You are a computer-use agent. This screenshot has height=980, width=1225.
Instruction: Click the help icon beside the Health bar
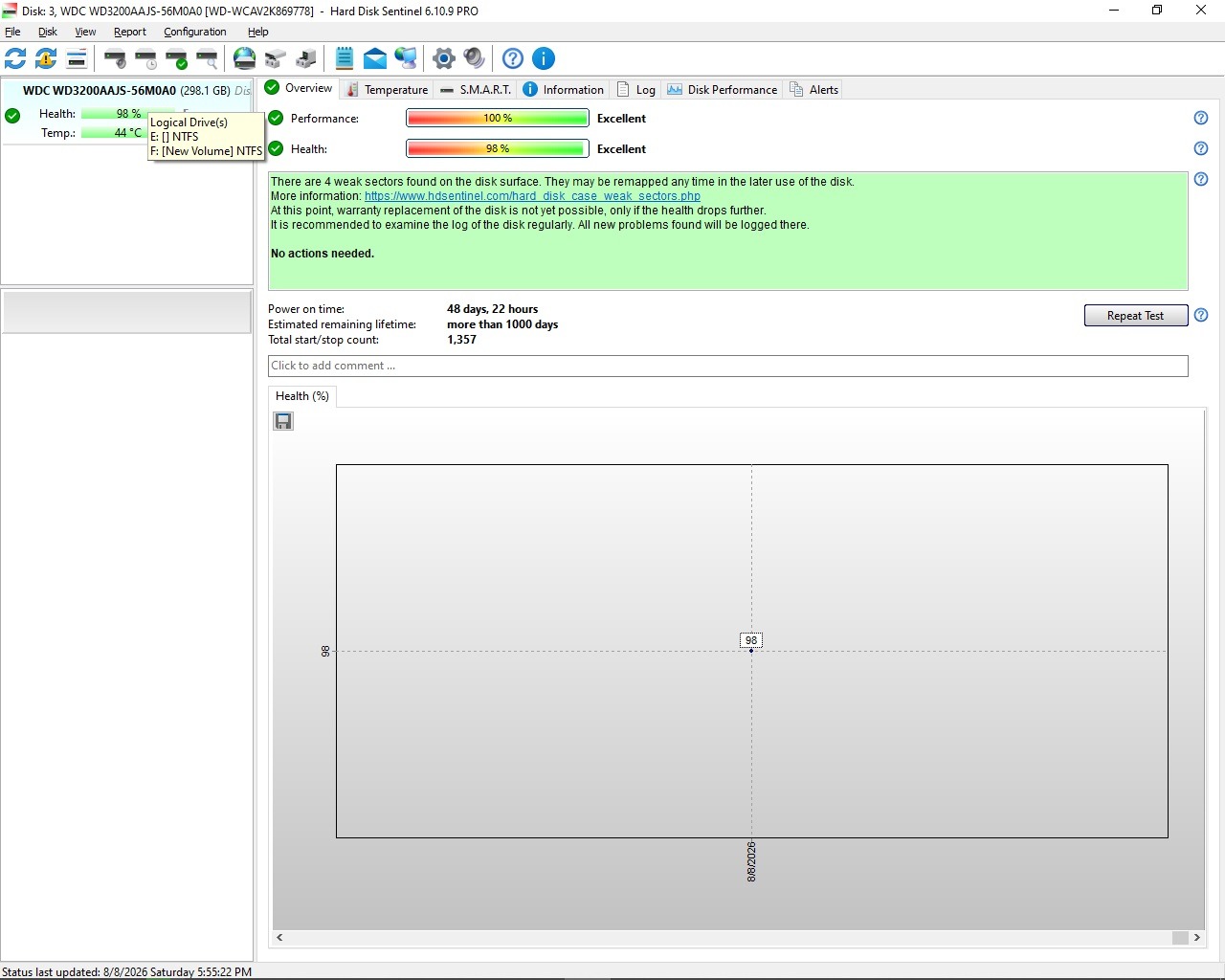pos(1201,148)
